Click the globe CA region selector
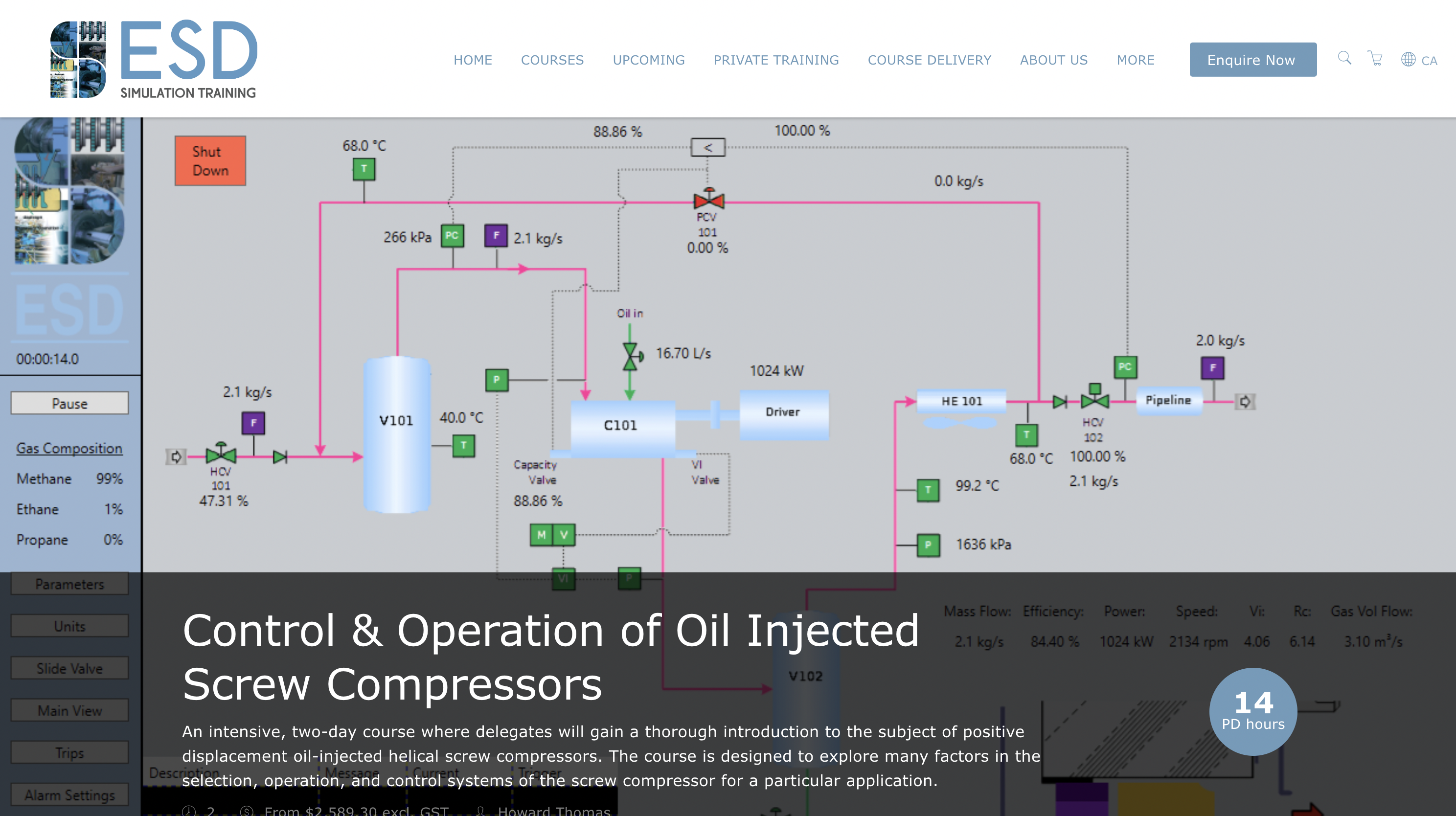This screenshot has height=816, width=1456. 1418,60
